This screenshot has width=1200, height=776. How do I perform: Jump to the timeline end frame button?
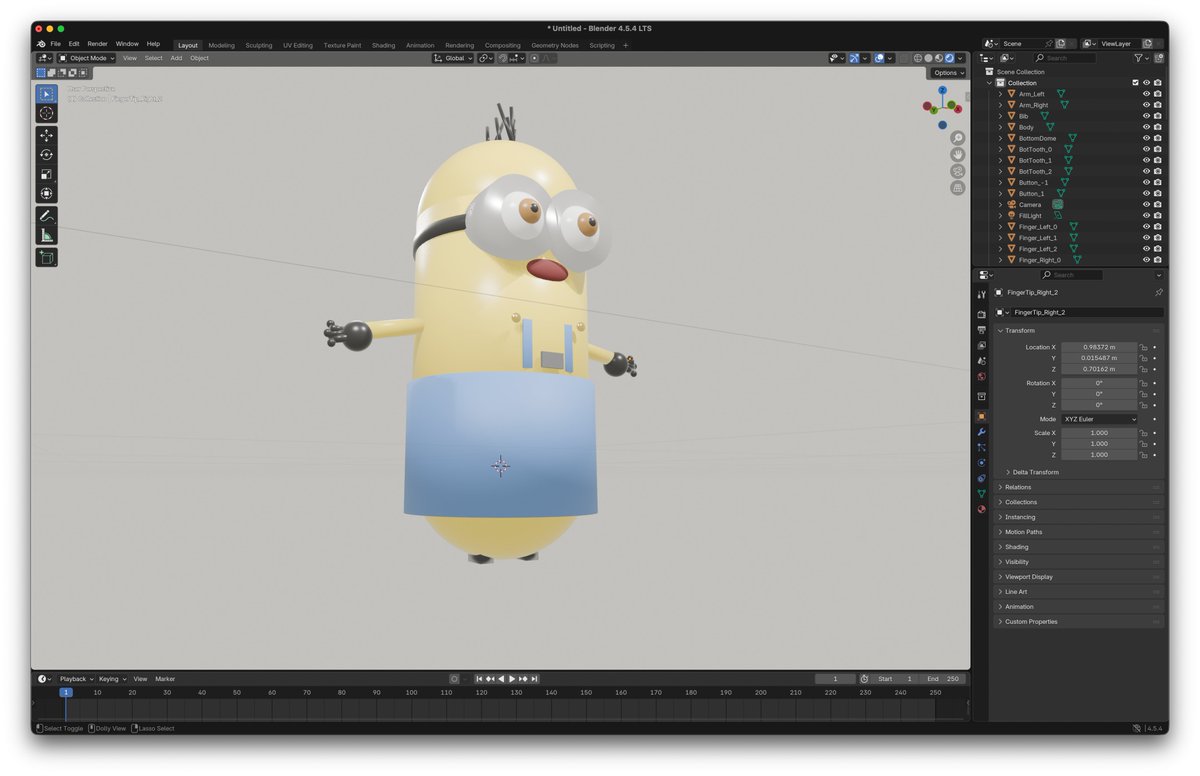(x=534, y=679)
